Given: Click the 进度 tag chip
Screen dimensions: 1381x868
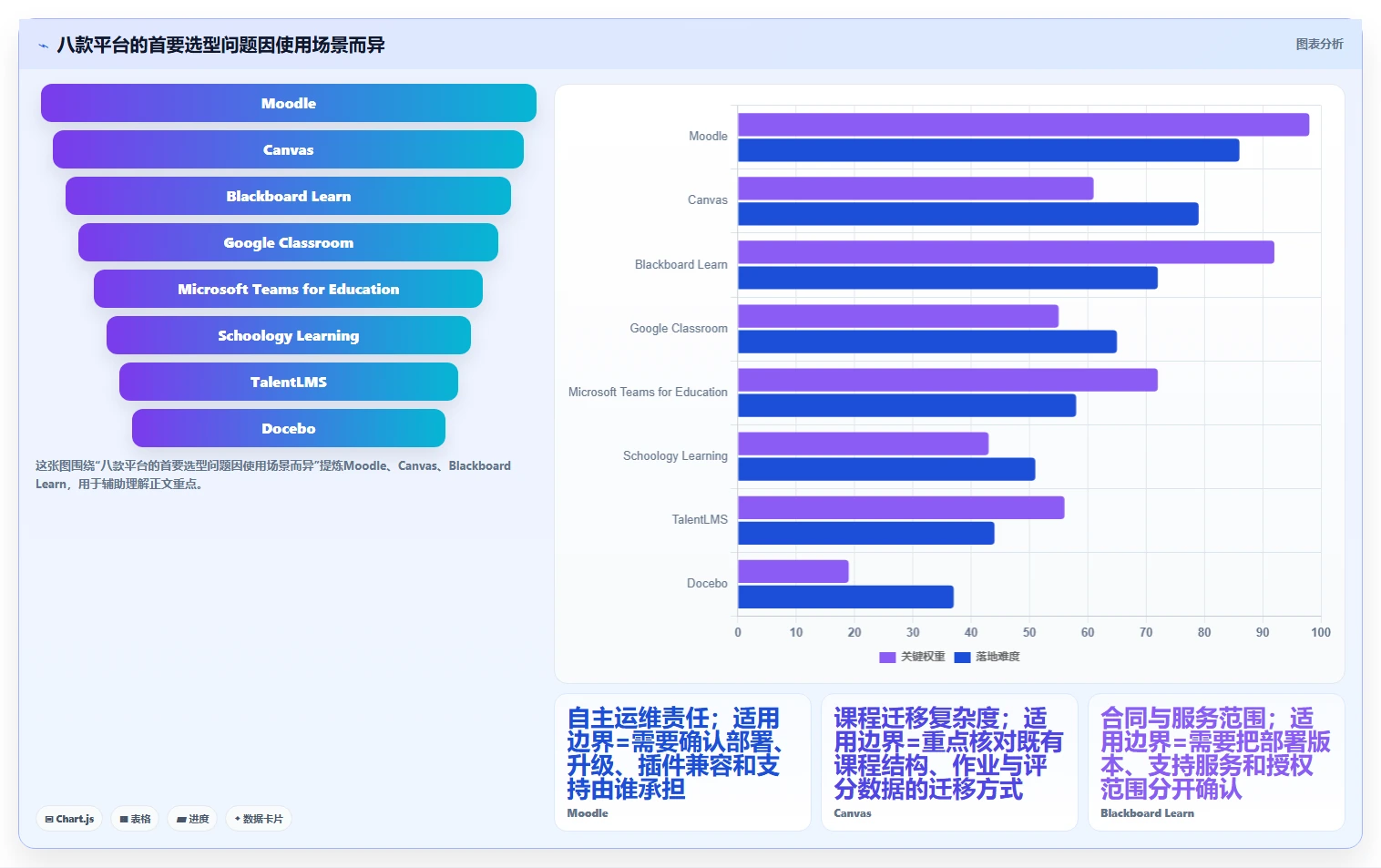Looking at the screenshot, I should 192,819.
